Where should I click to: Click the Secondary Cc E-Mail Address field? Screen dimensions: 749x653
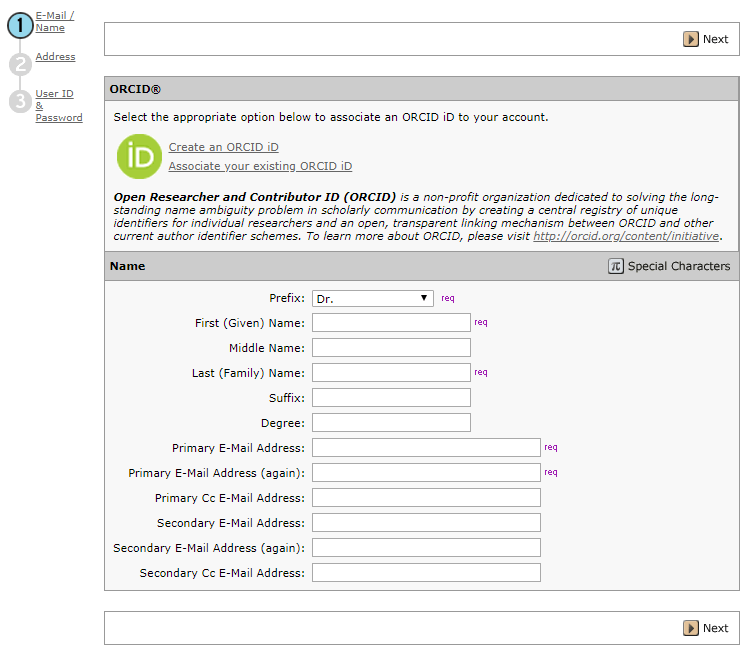coord(426,573)
